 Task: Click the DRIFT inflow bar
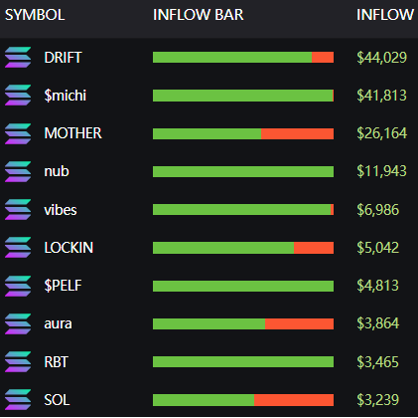243,57
